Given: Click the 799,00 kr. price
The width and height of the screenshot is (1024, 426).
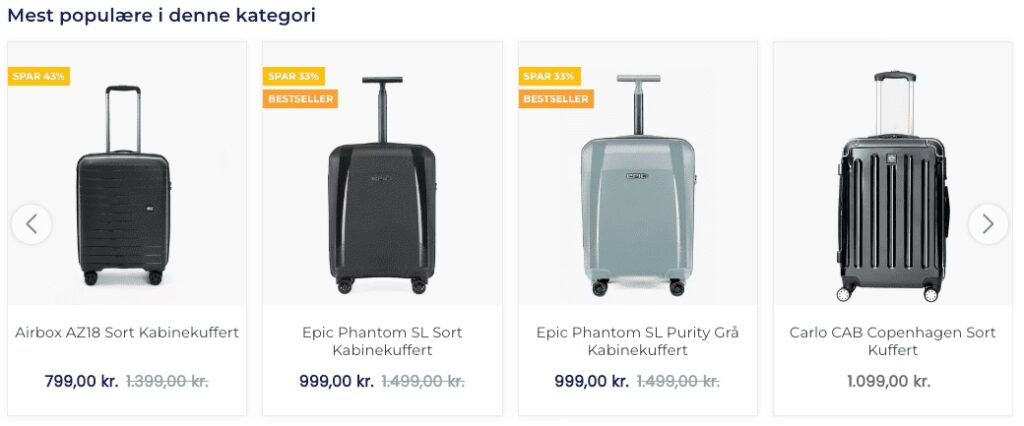Looking at the screenshot, I should coord(81,381).
